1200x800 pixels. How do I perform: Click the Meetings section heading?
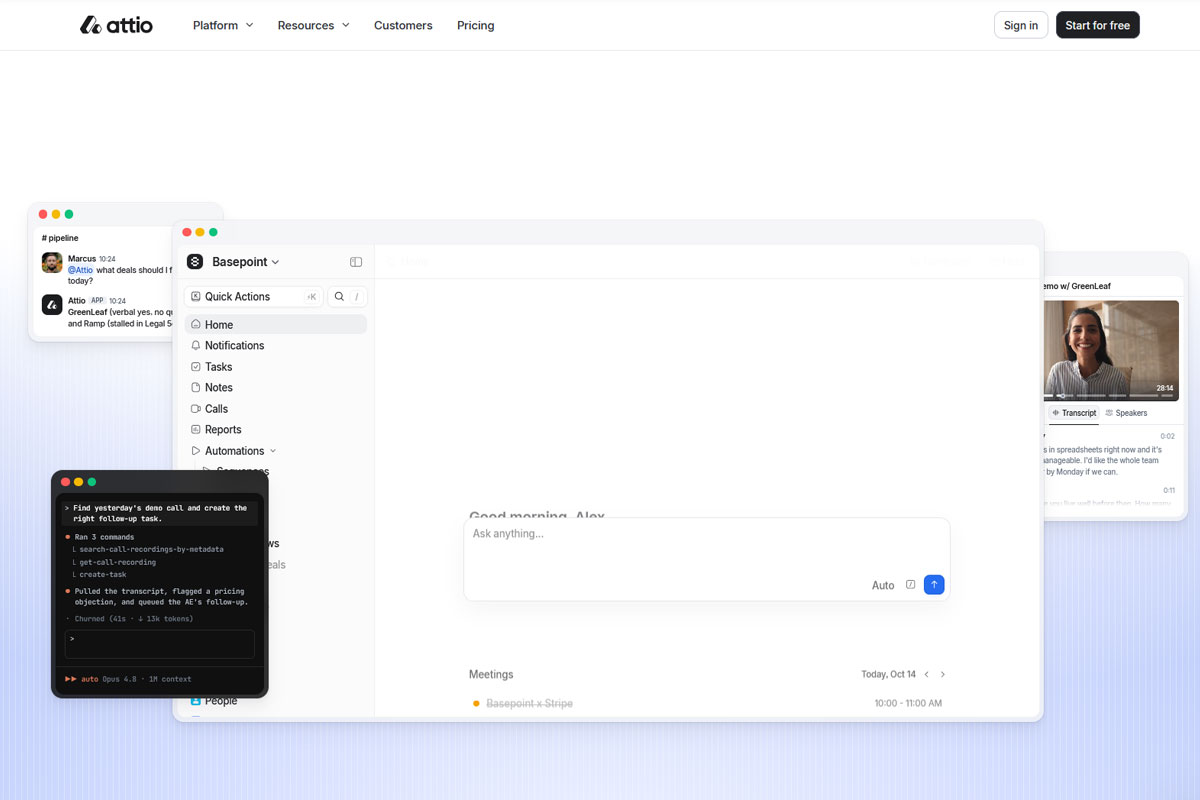tap(491, 675)
